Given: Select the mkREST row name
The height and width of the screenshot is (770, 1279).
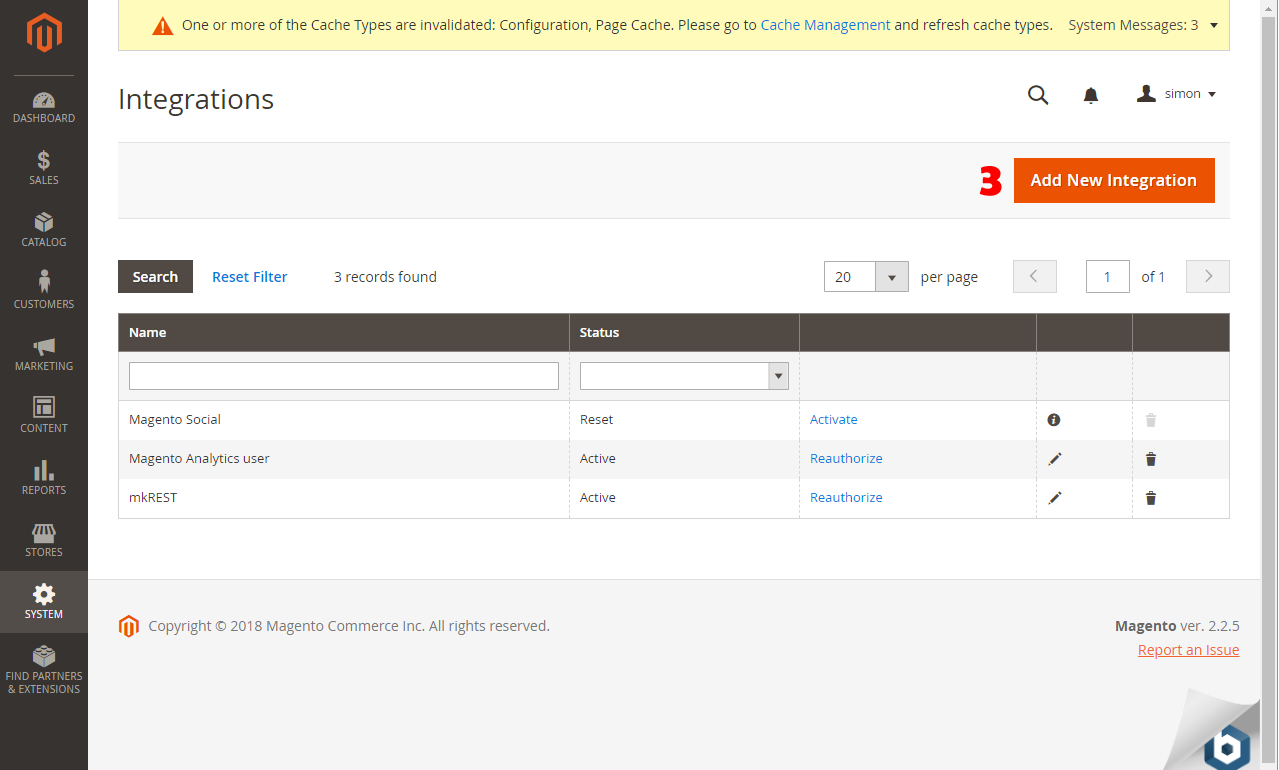Looking at the screenshot, I should 153,498.
